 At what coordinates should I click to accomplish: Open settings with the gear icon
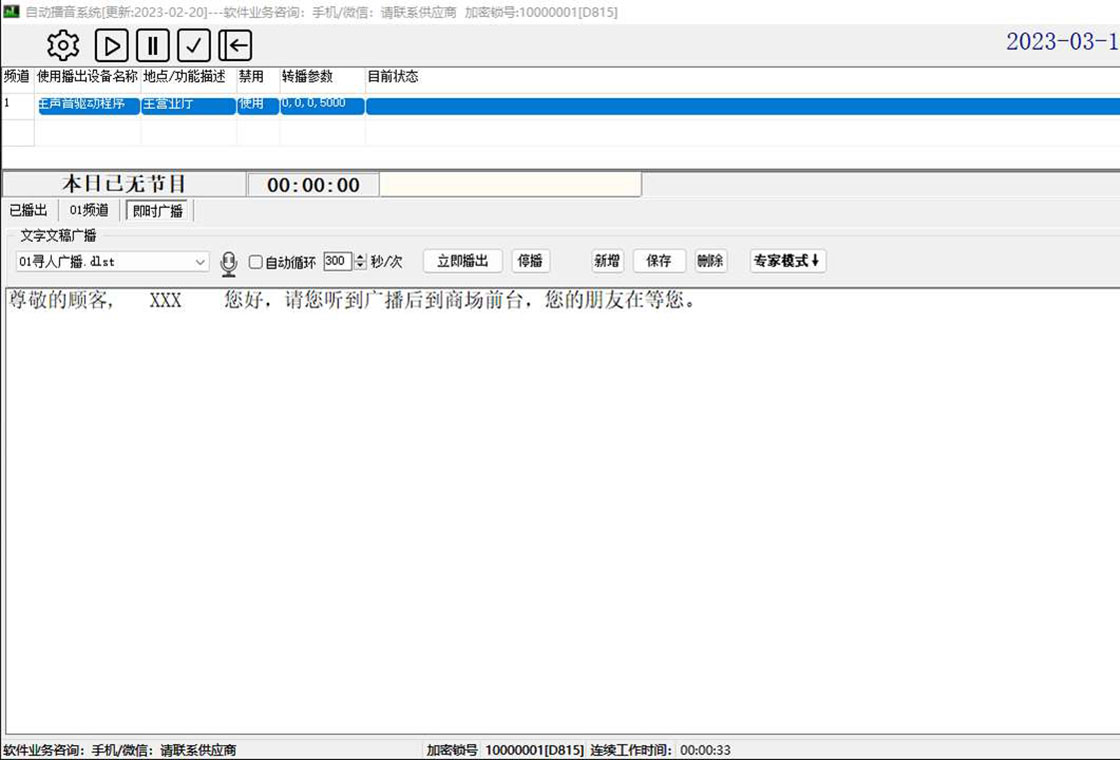click(x=63, y=46)
